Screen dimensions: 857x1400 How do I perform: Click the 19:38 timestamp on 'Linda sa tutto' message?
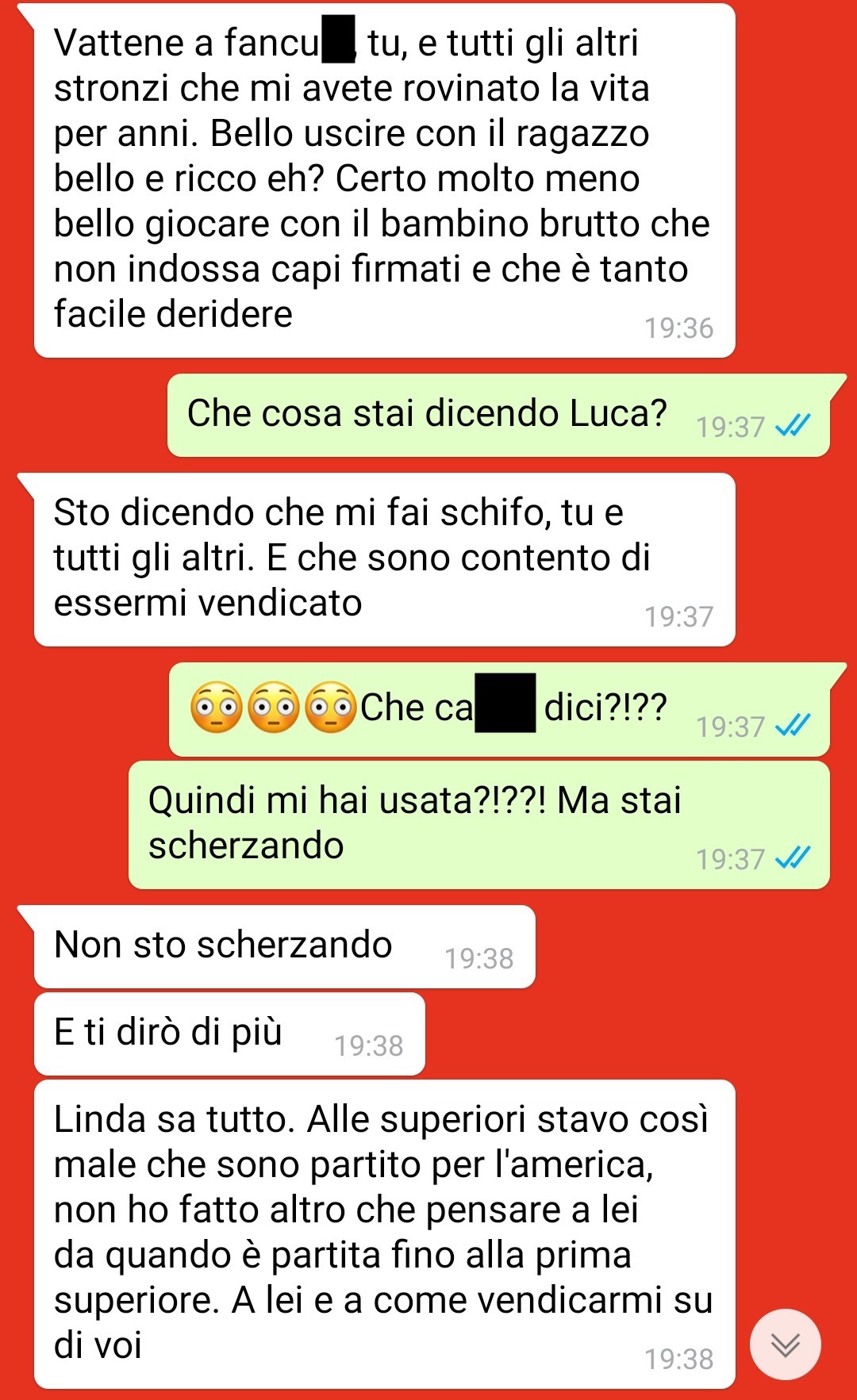(678, 1360)
